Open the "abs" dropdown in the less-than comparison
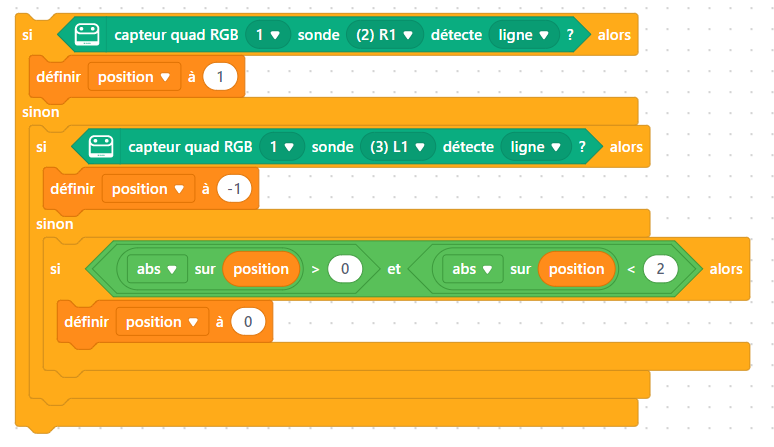This screenshot has height=447, width=774. coord(470,269)
